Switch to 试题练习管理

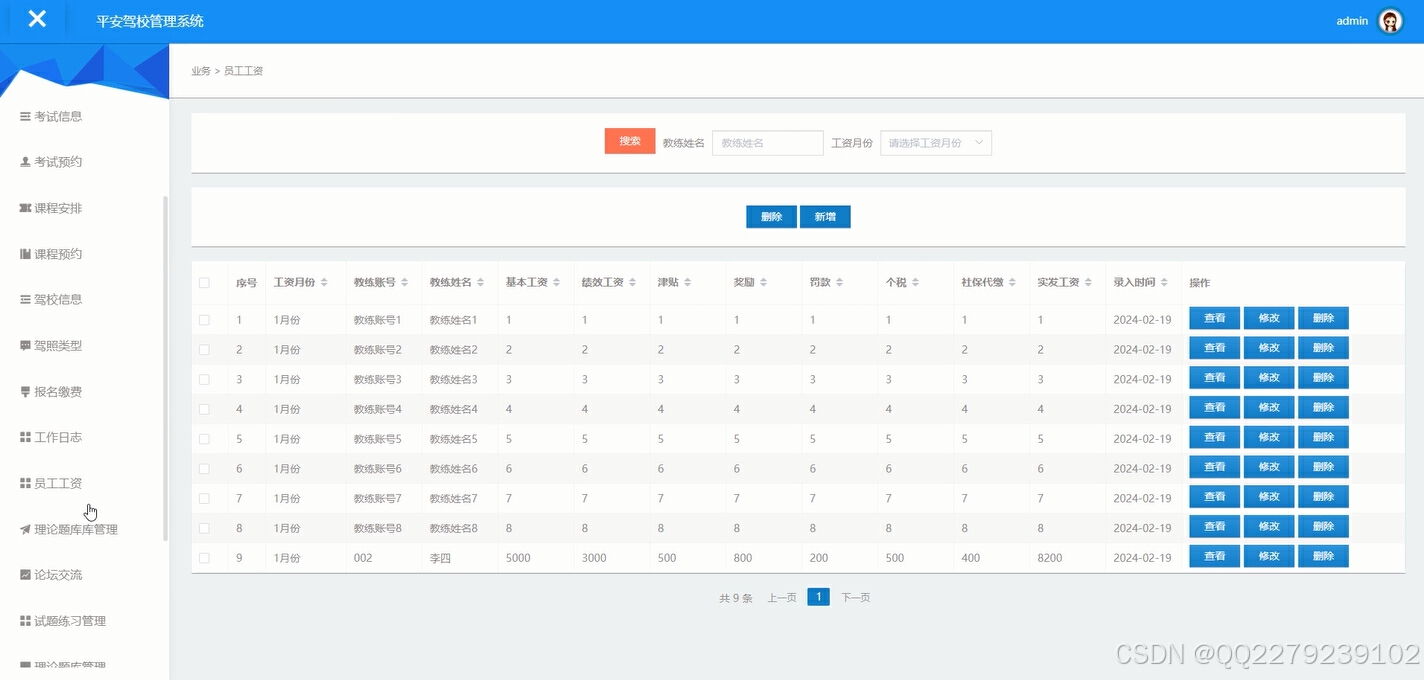(x=61, y=620)
